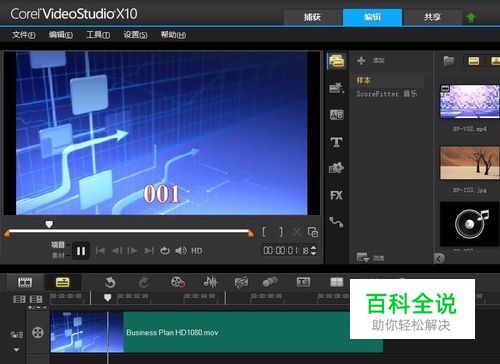Set the mark-out bracket point
This screenshot has width=500, height=364.
coord(281,232)
